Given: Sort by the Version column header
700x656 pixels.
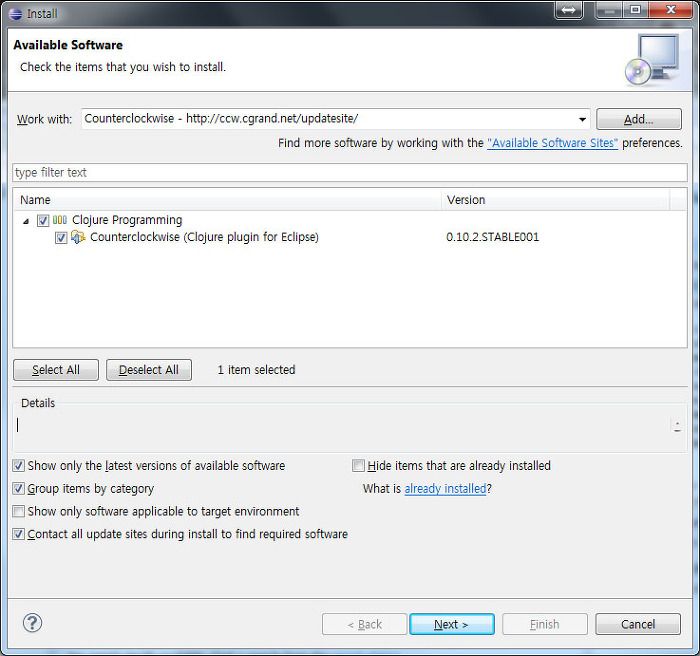Looking at the screenshot, I should 555,200.
